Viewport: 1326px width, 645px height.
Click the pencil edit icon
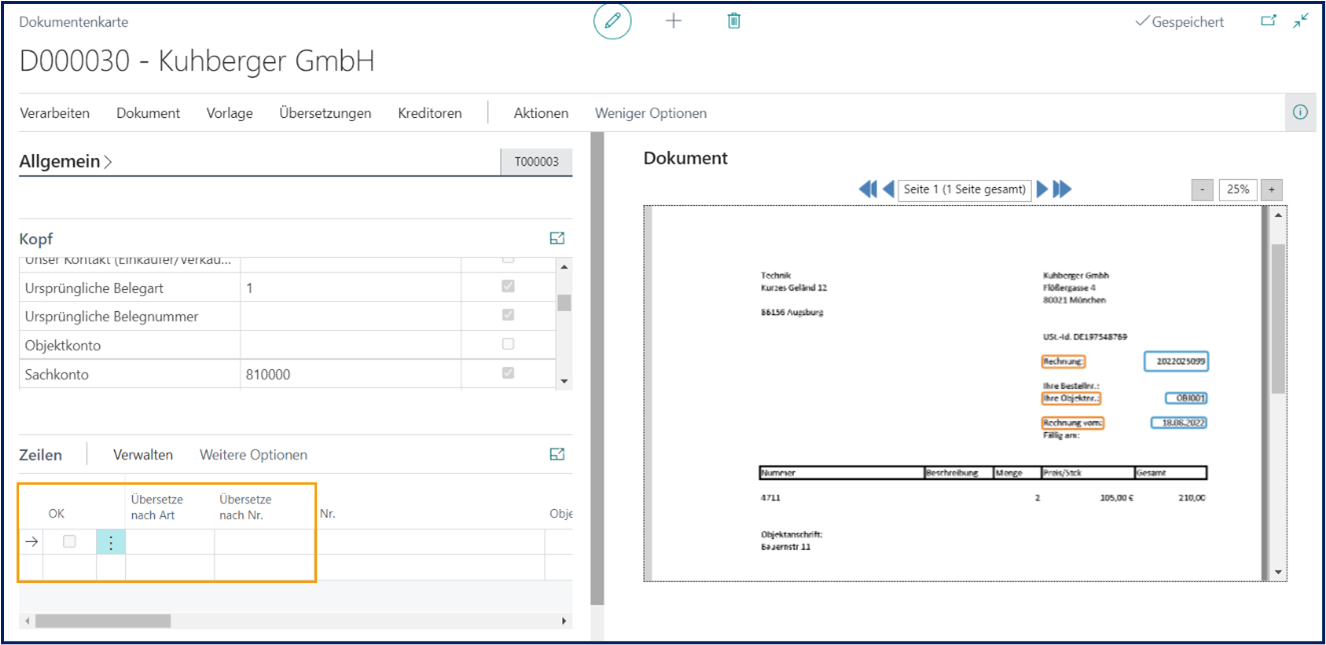[x=612, y=21]
